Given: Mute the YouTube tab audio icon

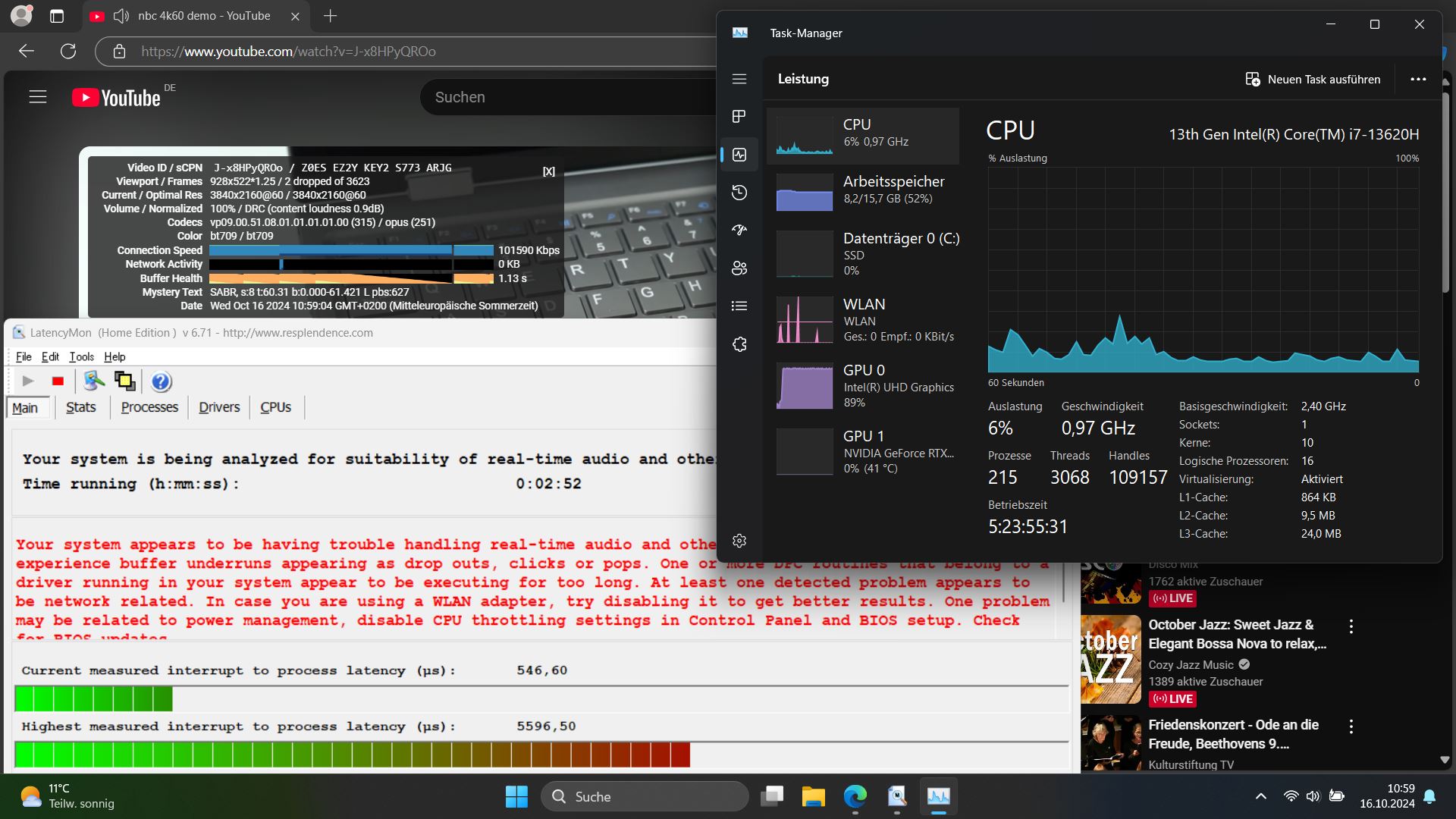Looking at the screenshot, I should click(121, 16).
